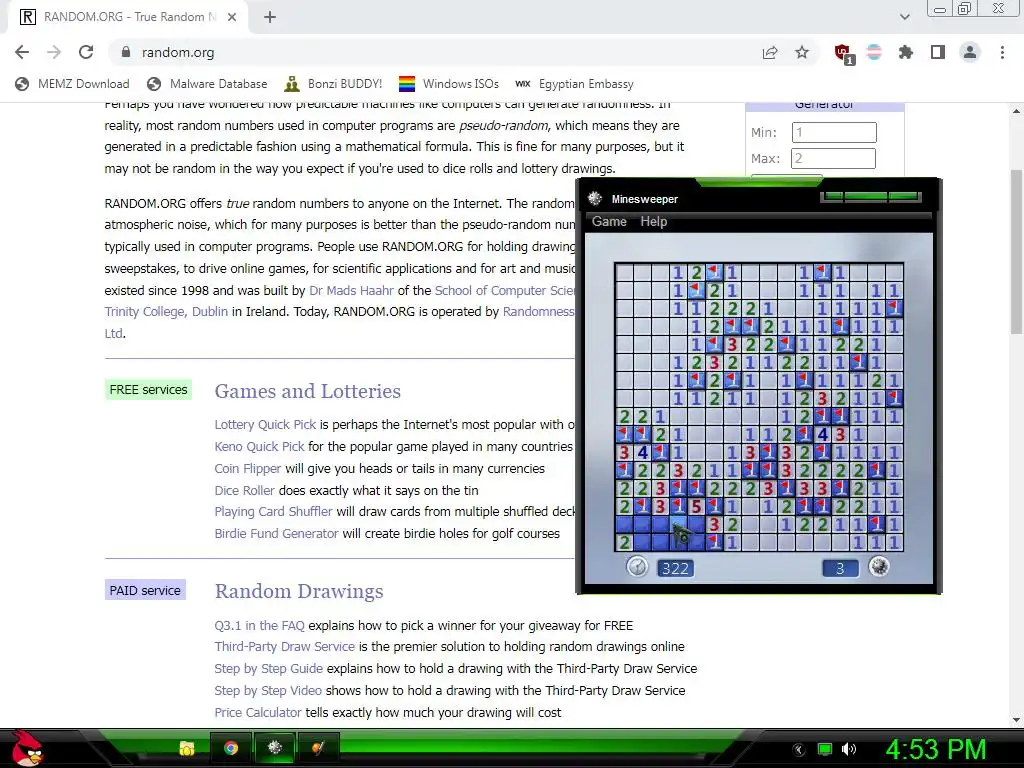This screenshot has height=768, width=1024.
Task: Show hidden tray icons arrow
Action: (799, 750)
